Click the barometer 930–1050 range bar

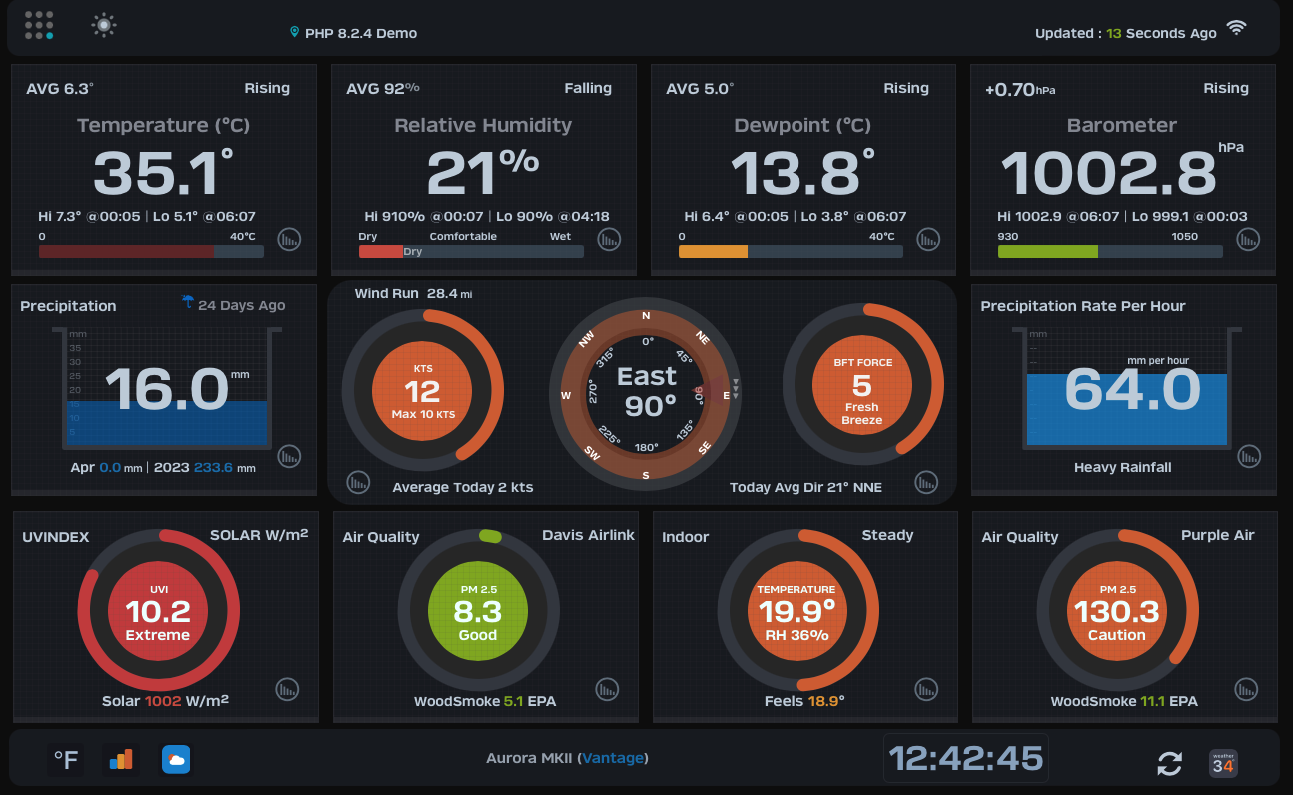point(1110,252)
